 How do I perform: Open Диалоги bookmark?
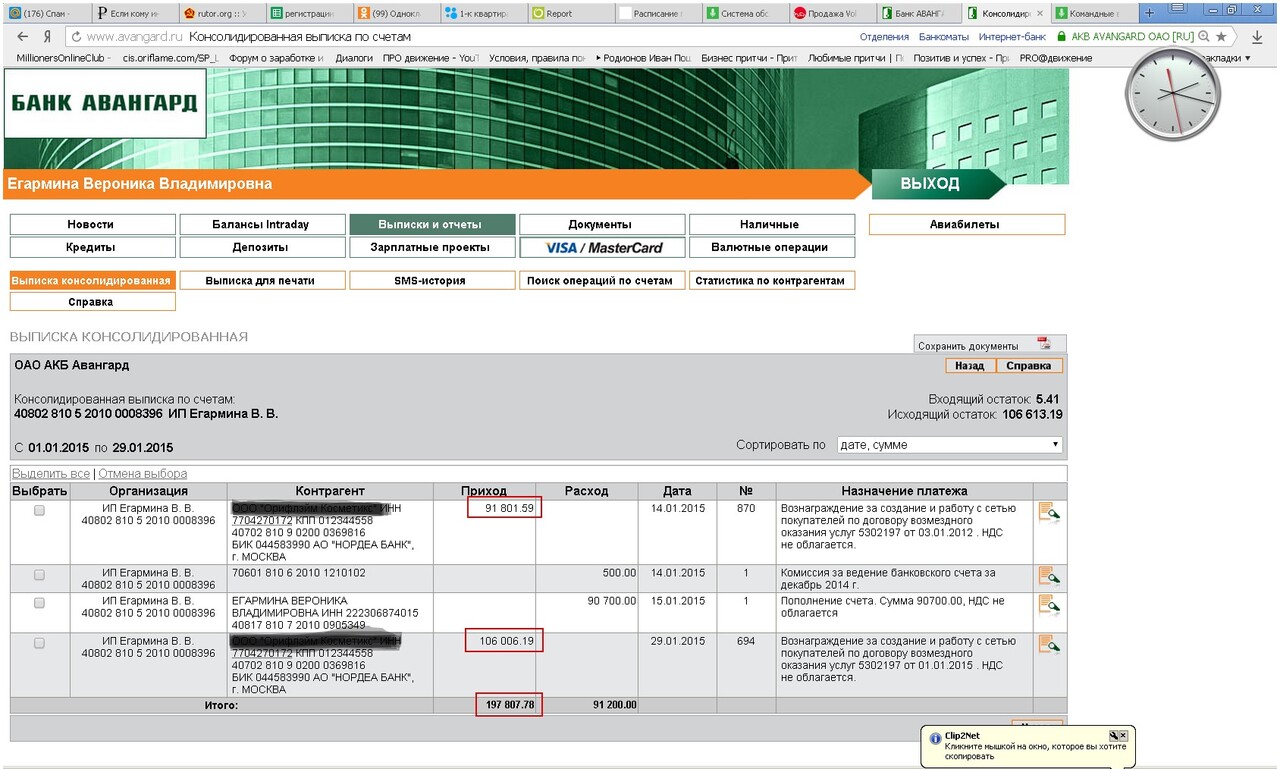354,58
